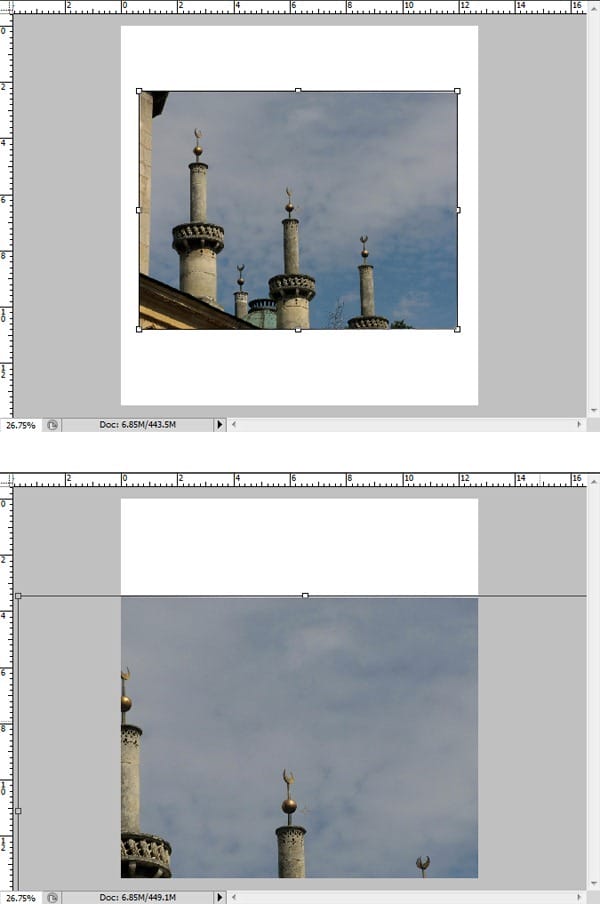Click the vertical scroll down arrow in the 449.1M window
This screenshot has height=904, width=600.
594,883
